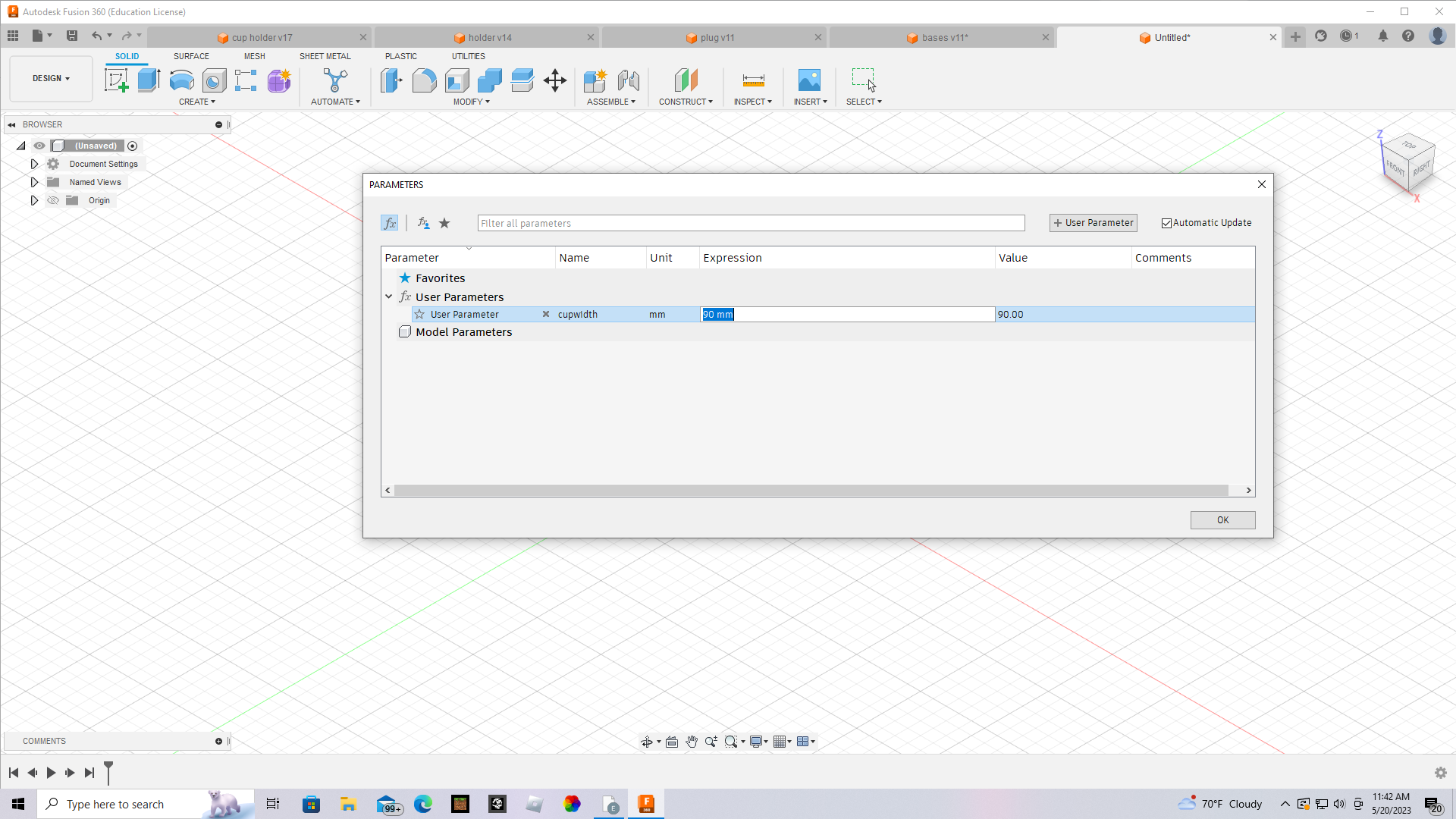
Task: Check the Model Parameters checkbox
Action: point(405,331)
